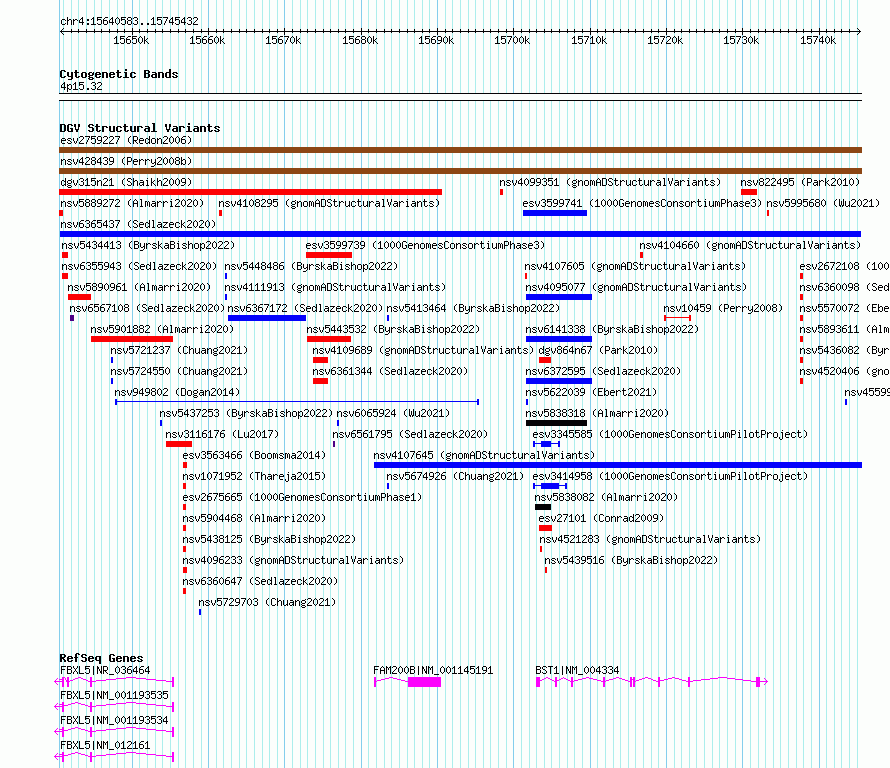Click the nsv6567108 (Sedlazeck2020) label
This screenshot has height=768, width=890.
(147, 308)
